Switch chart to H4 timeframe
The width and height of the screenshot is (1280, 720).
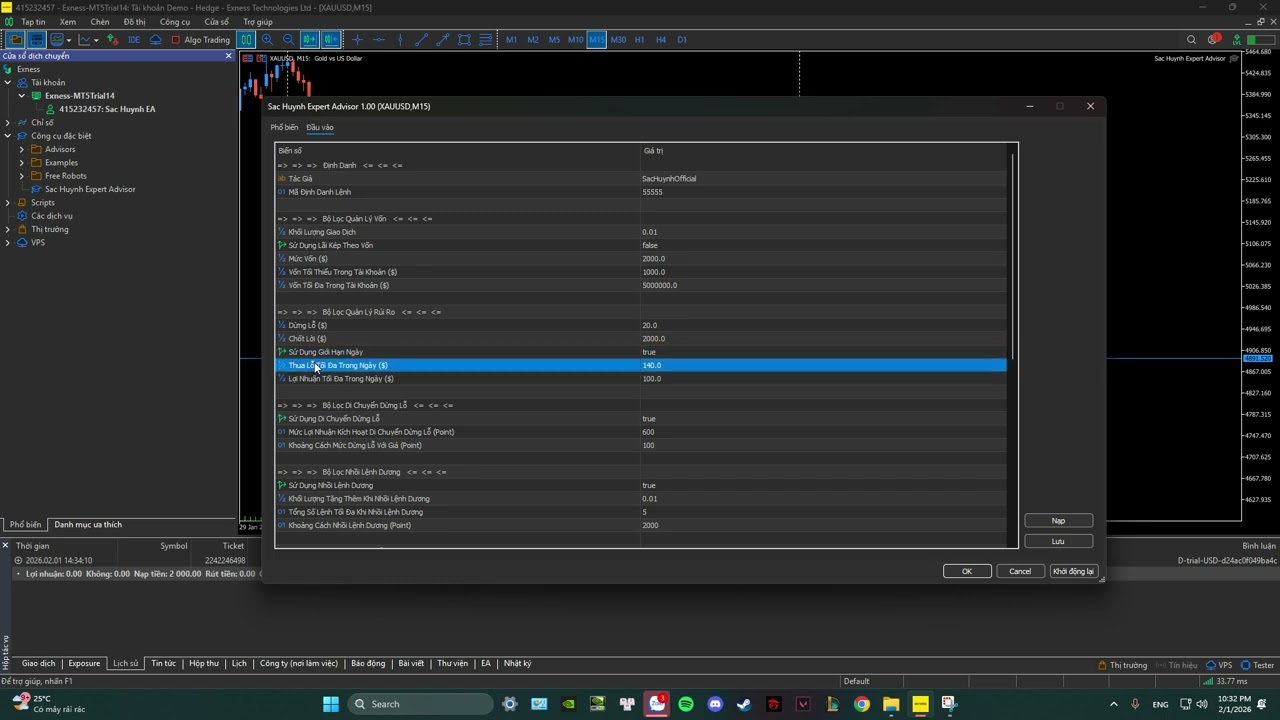pos(661,40)
